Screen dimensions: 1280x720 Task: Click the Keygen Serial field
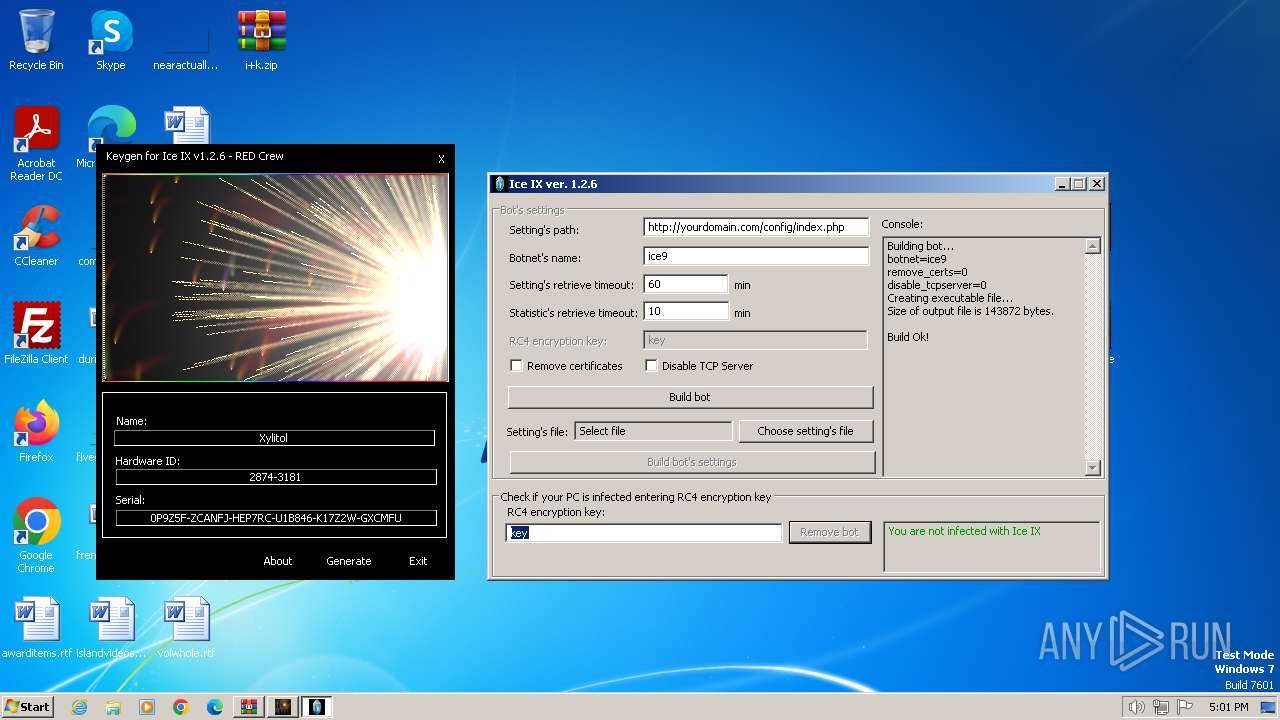276,518
